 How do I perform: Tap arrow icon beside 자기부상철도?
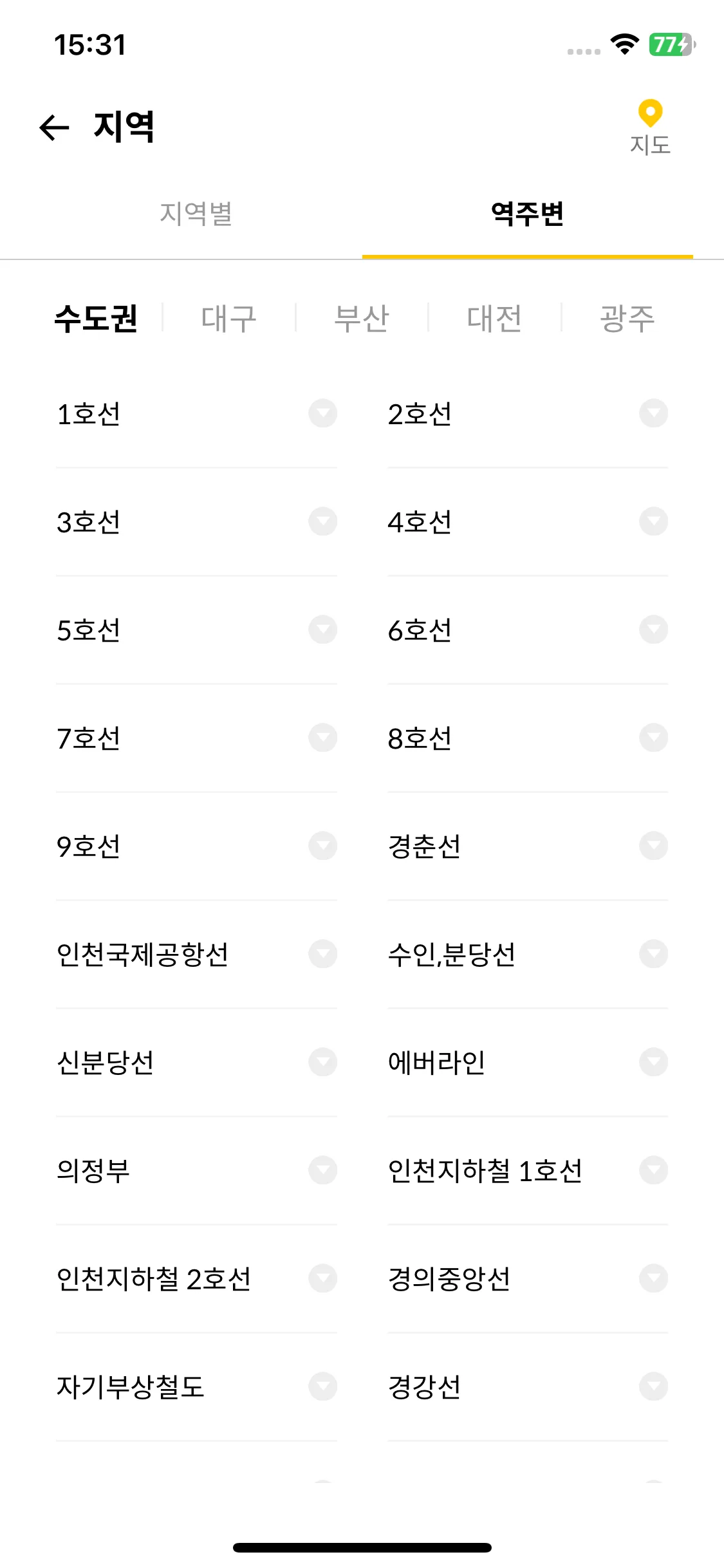322,1386
